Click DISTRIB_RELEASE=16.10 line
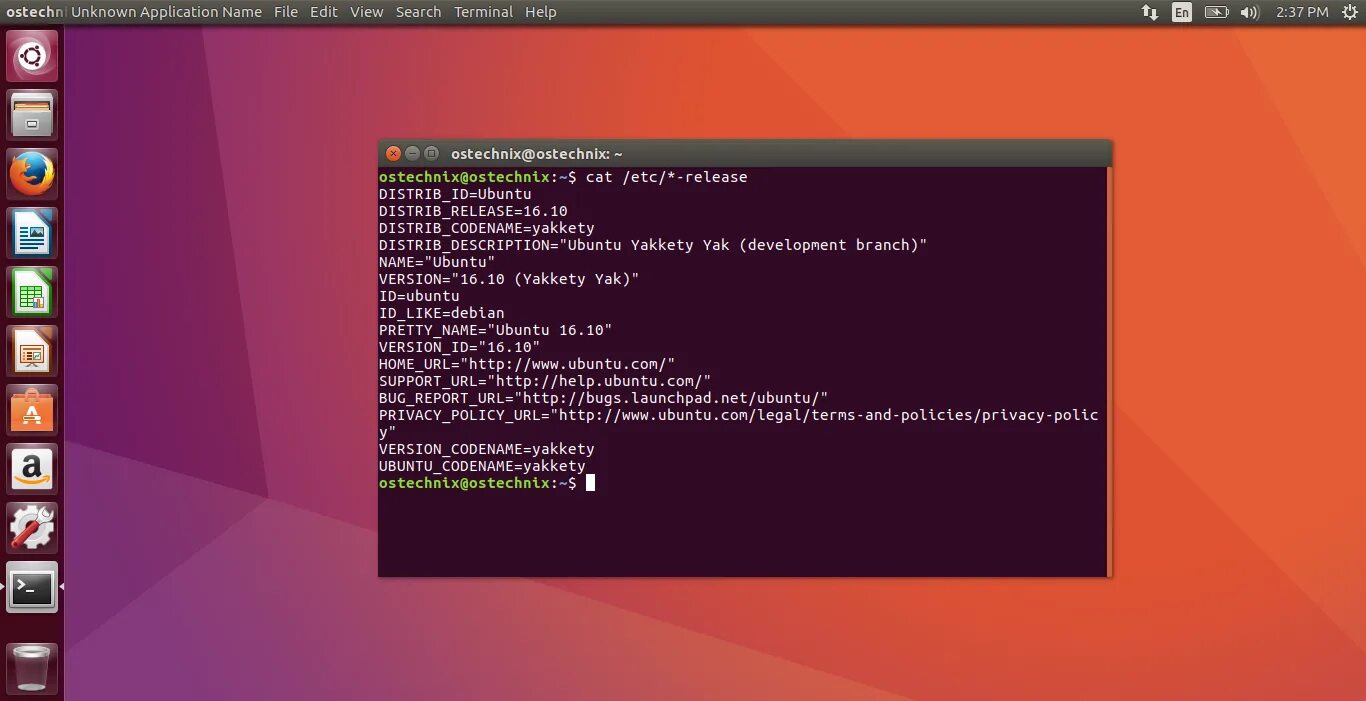Image resolution: width=1366 pixels, height=701 pixels. click(x=473, y=211)
